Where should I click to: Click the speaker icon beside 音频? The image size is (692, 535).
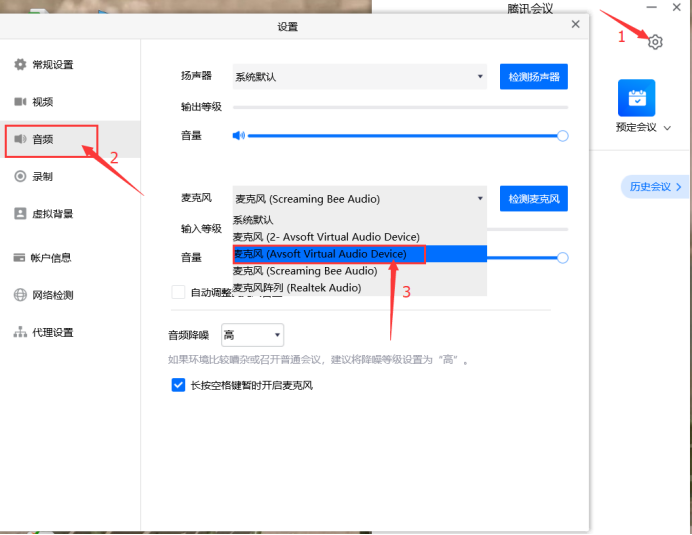[20, 139]
